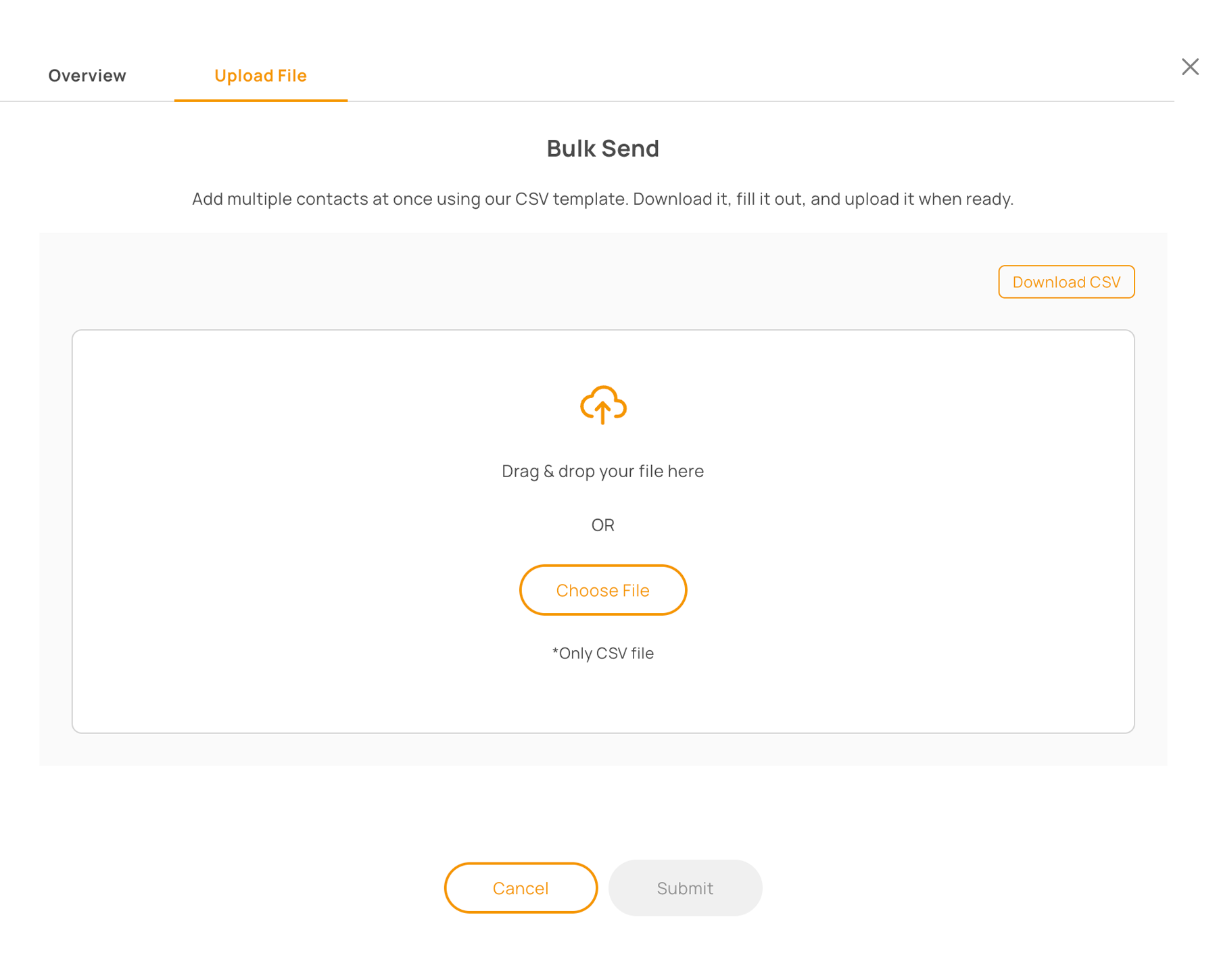Click the word 'upload' in the description
Image resolution: width=1217 pixels, height=980 pixels.
click(x=872, y=199)
